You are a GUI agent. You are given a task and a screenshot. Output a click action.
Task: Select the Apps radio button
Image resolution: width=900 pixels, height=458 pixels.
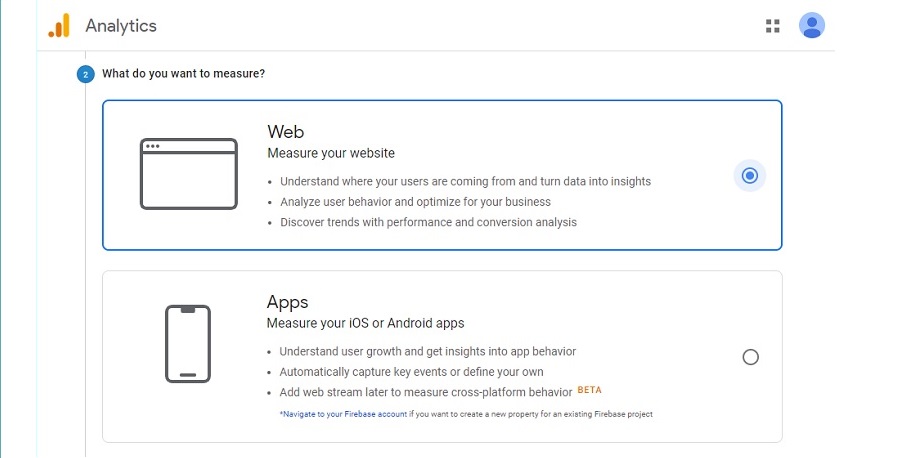click(x=751, y=357)
